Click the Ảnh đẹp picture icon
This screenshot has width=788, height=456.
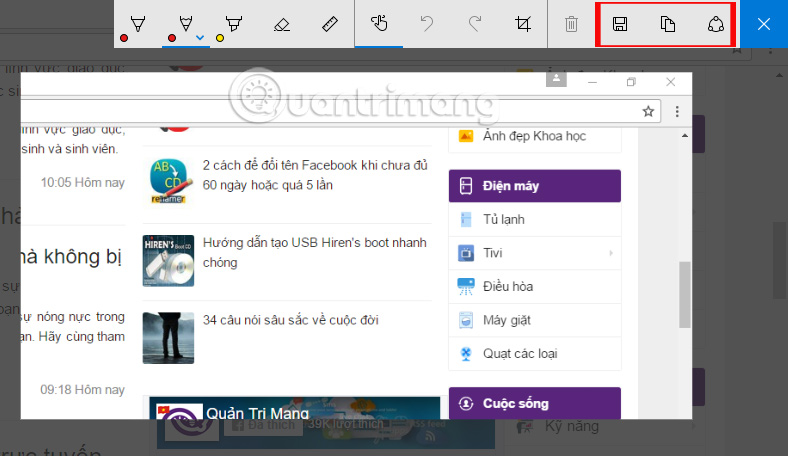pos(466,136)
